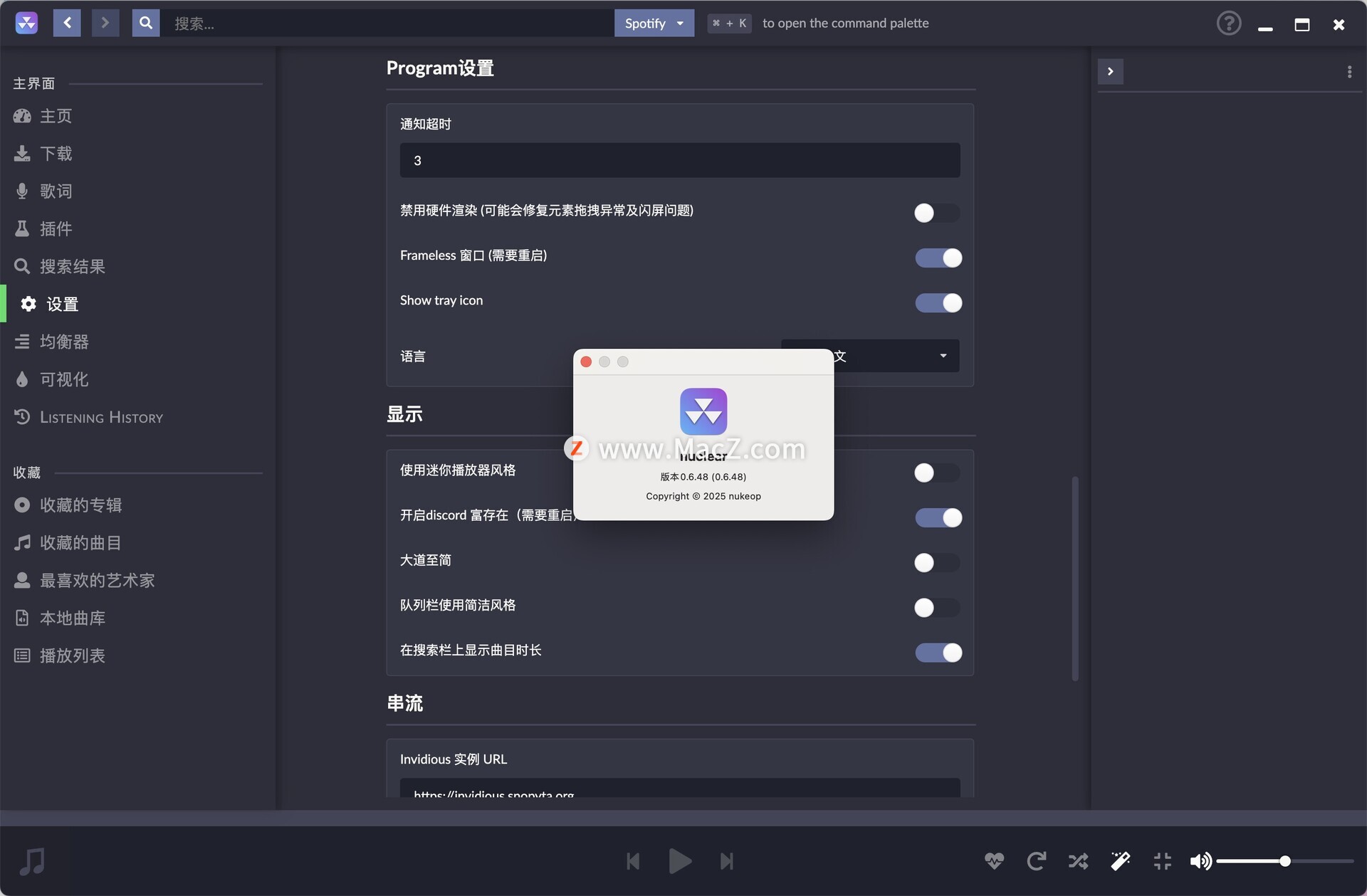Open Listening History in sidebar
Viewport: 1367px width, 896px height.
point(89,418)
